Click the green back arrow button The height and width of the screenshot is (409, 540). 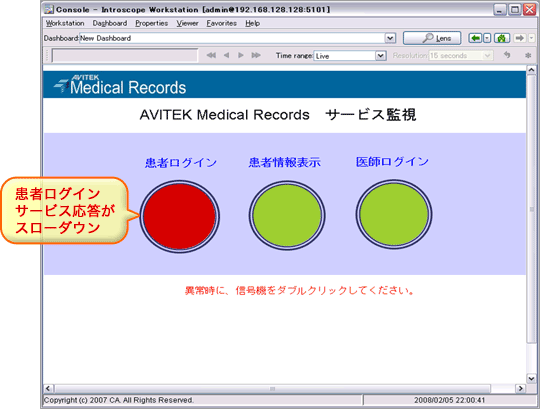pos(476,38)
